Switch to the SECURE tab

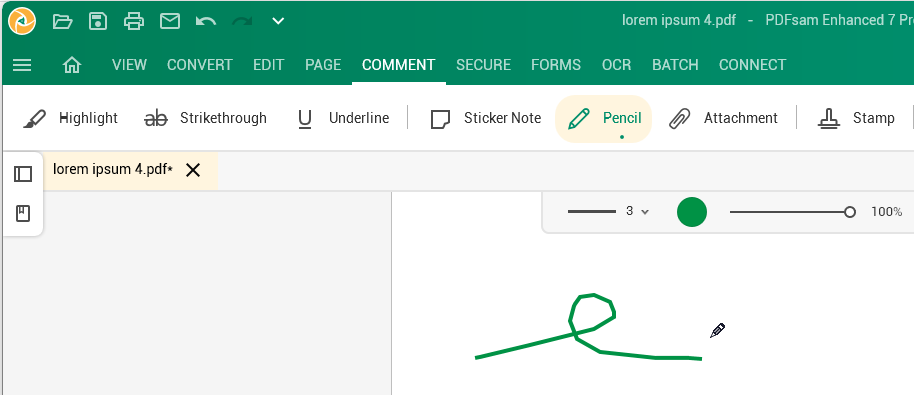tap(484, 65)
